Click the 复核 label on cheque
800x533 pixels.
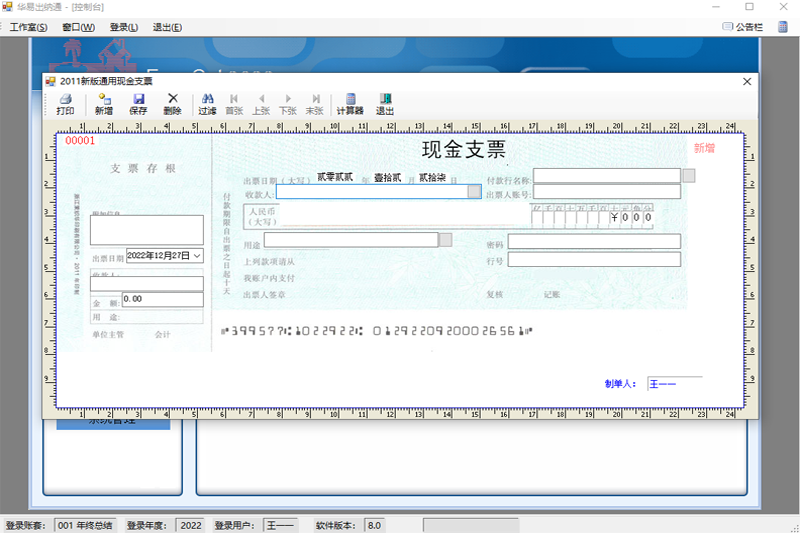[494, 294]
